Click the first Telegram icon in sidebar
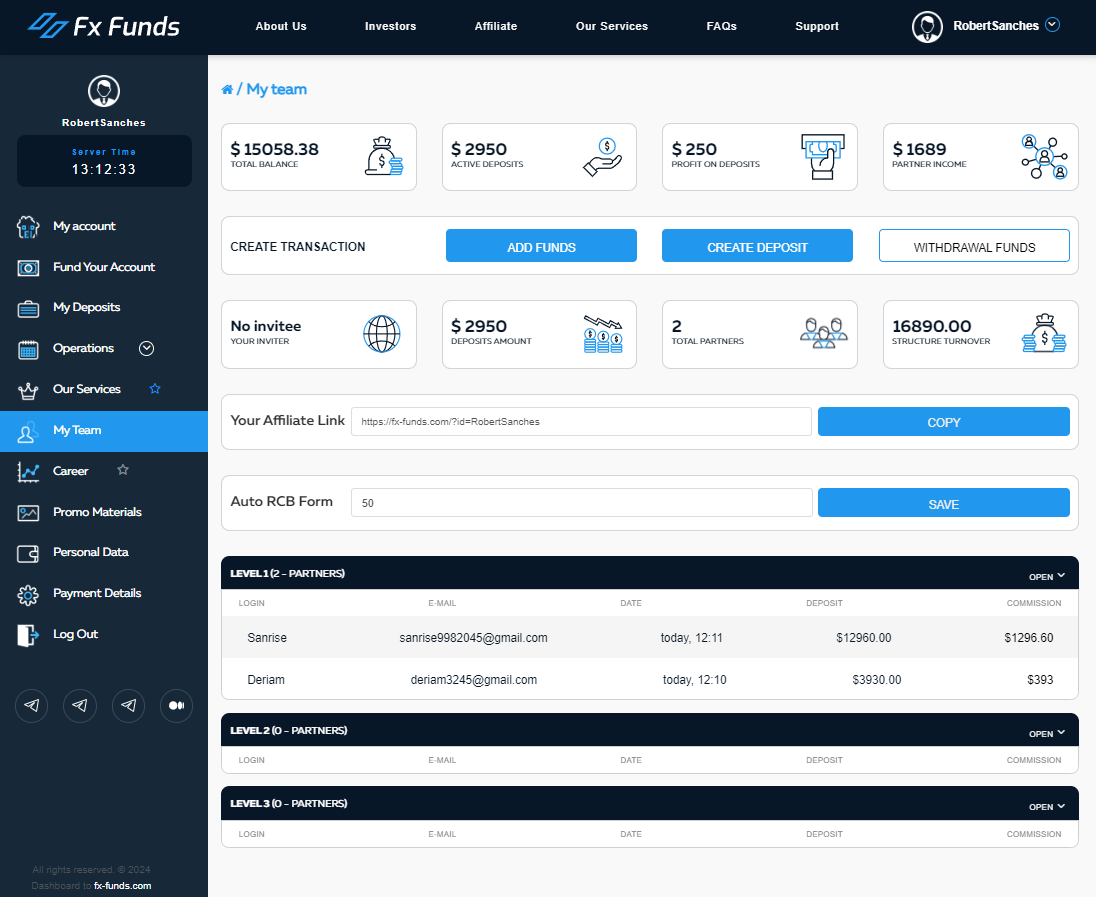 click(32, 706)
